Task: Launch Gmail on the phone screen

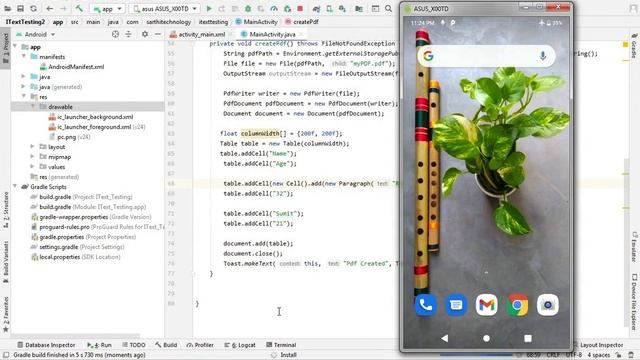Action: pyautogui.click(x=487, y=305)
